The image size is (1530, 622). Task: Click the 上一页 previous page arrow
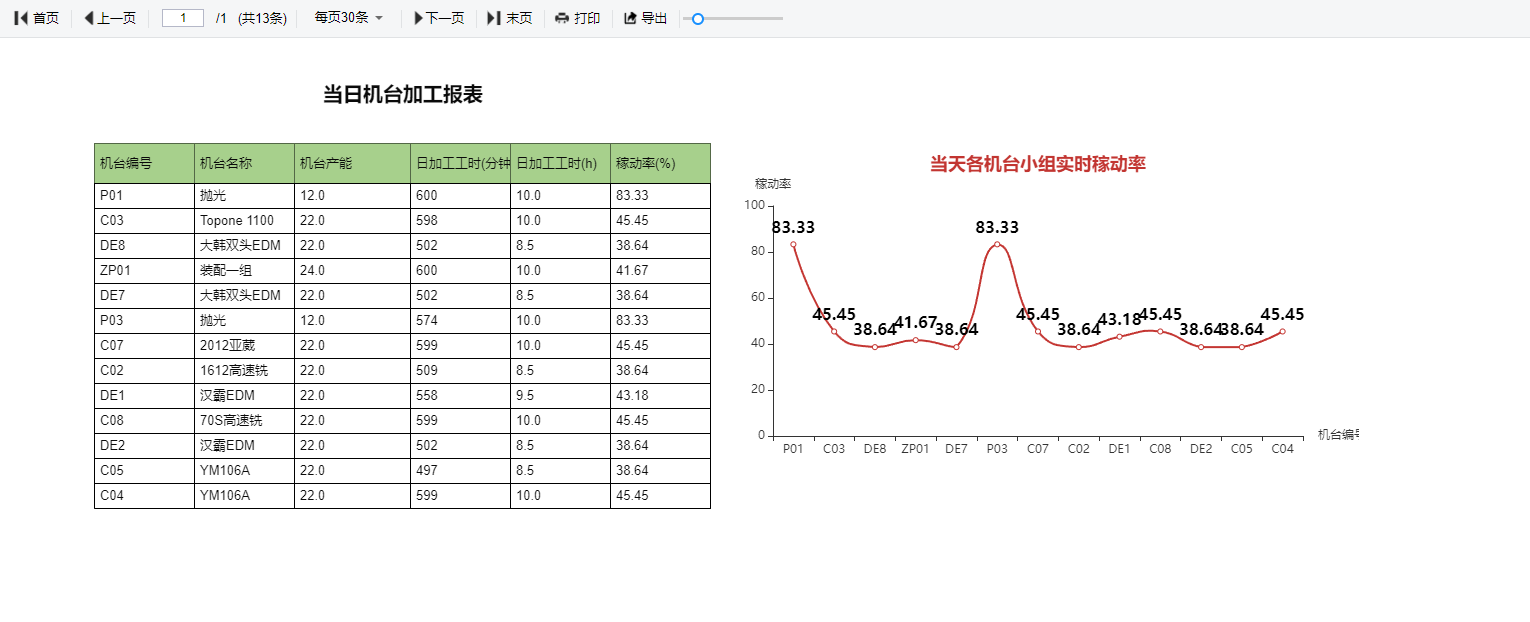88,18
